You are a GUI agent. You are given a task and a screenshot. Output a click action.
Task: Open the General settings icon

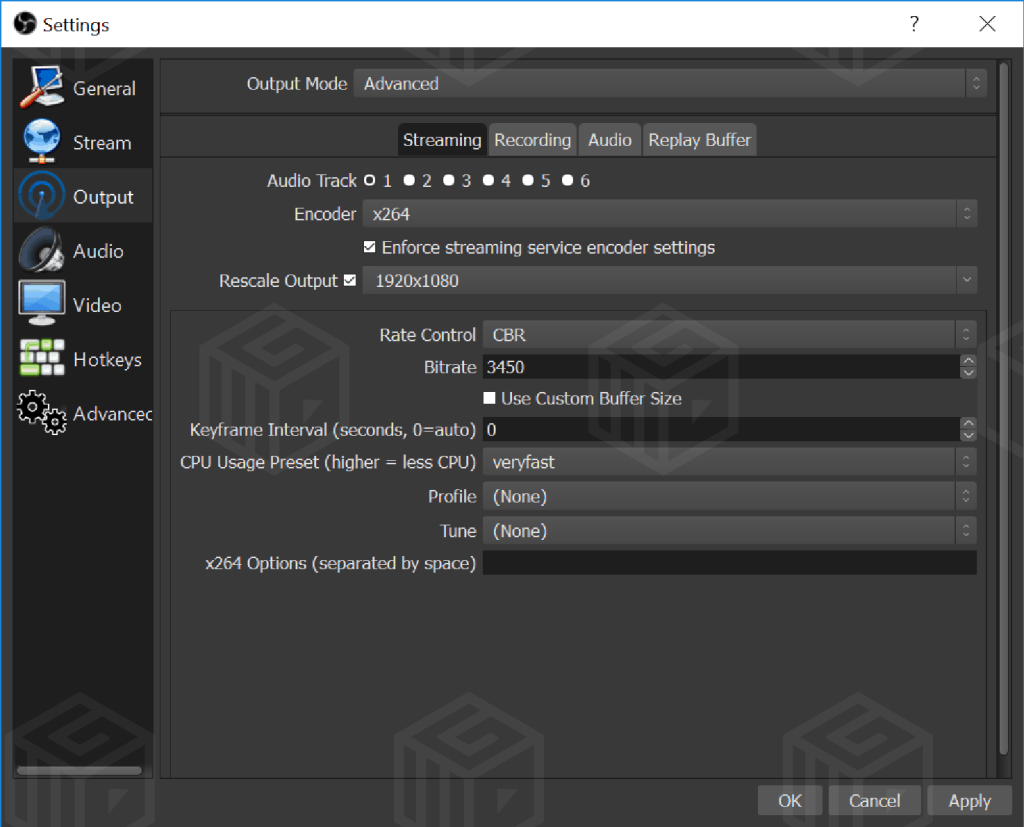click(x=42, y=87)
